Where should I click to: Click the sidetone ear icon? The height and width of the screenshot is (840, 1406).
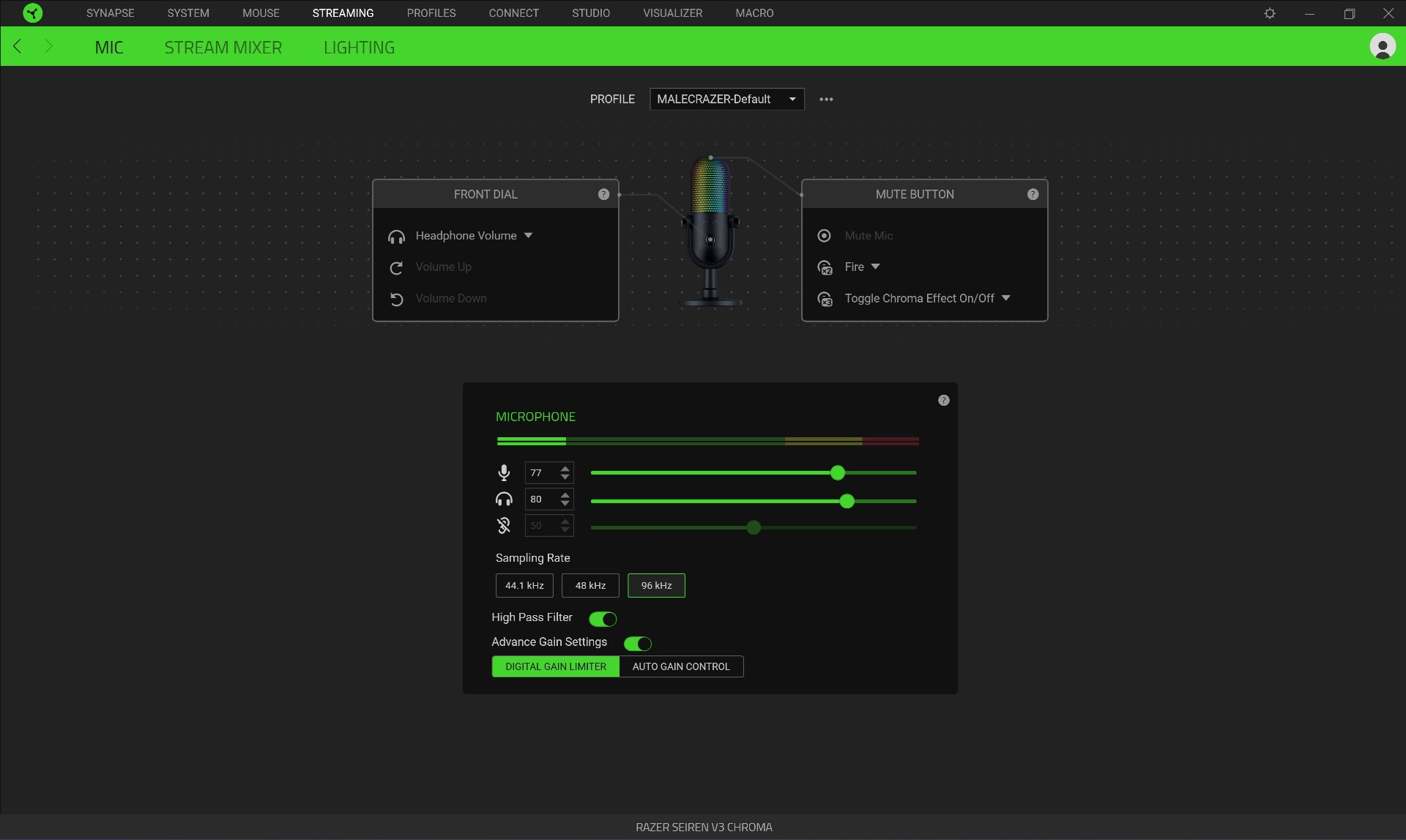click(x=504, y=525)
